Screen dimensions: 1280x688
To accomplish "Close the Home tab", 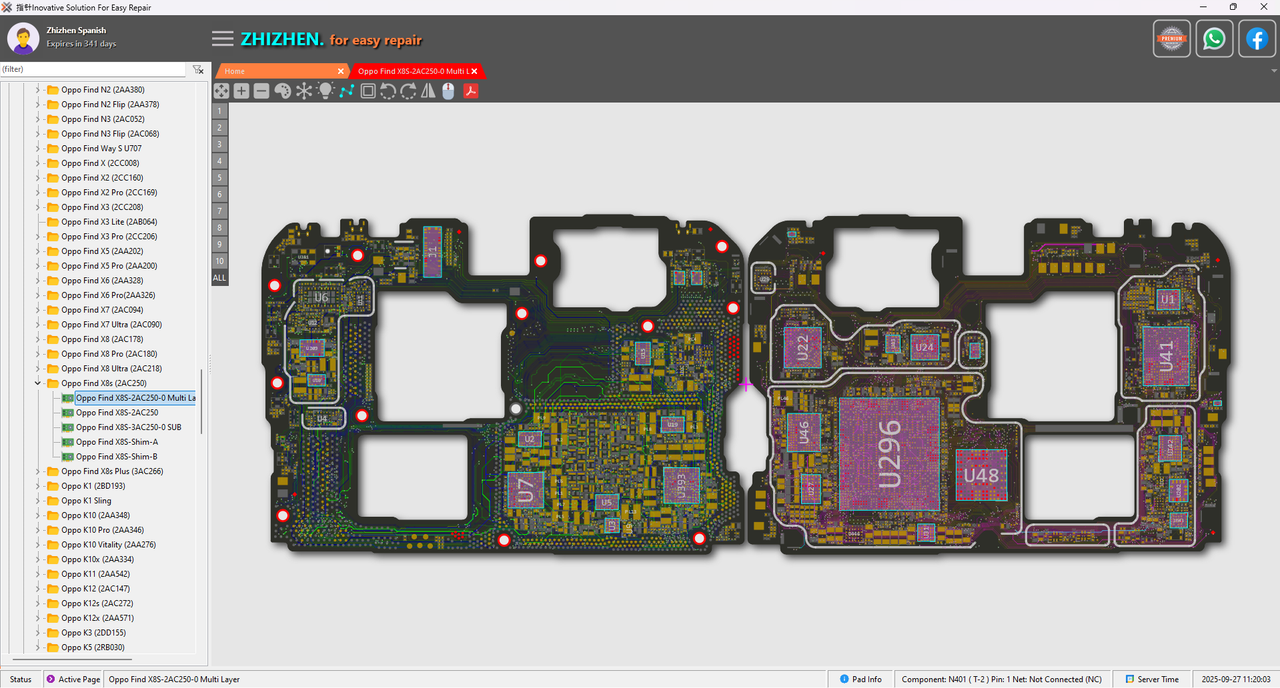I will tap(340, 71).
